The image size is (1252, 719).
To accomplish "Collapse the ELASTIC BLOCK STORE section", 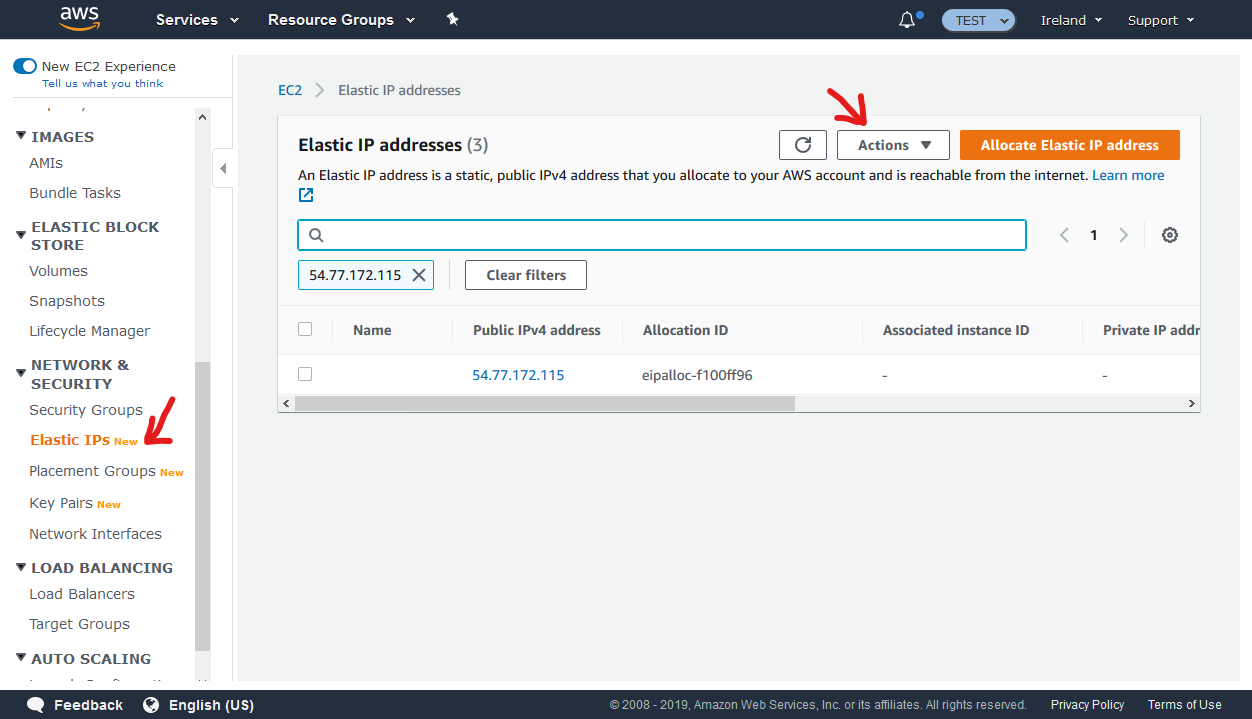I will [21, 236].
